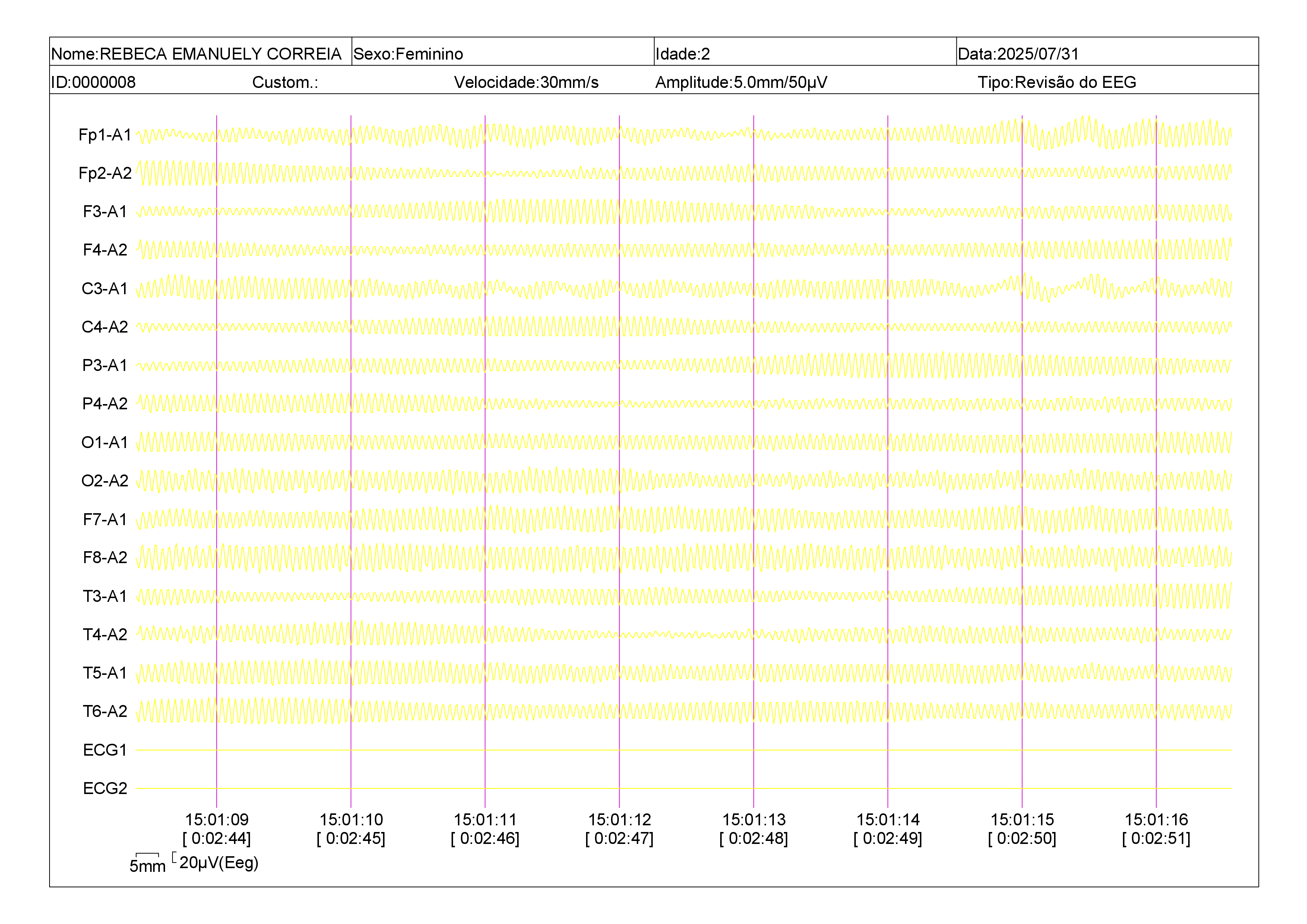Click the 15:01:13 time label
The image size is (1307, 924).
(x=754, y=820)
